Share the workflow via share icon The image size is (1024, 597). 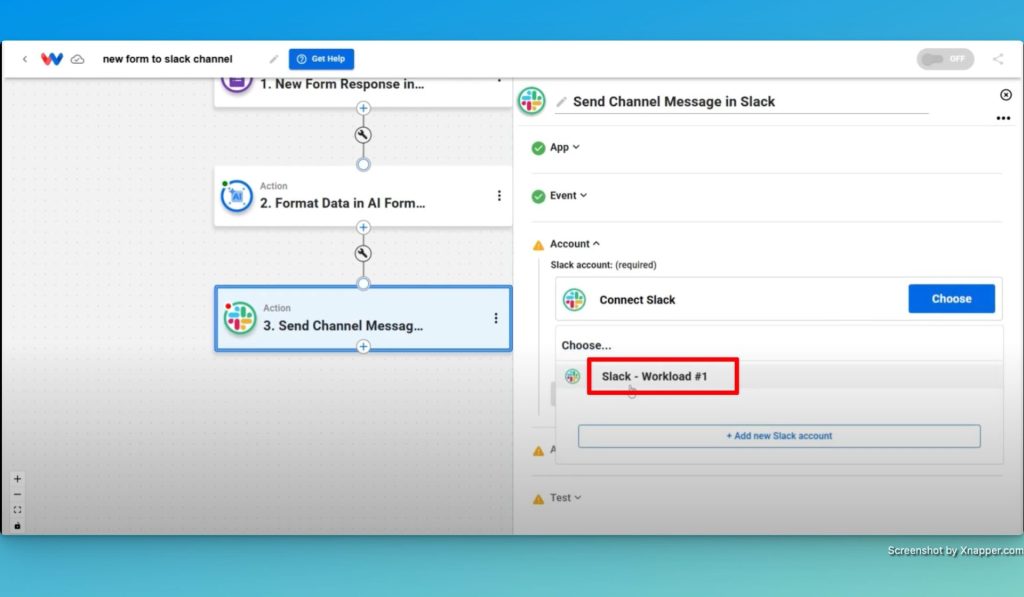[998, 59]
